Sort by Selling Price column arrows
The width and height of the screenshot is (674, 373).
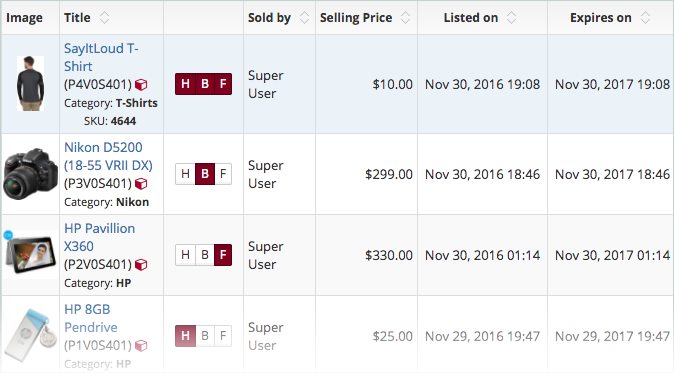405,18
